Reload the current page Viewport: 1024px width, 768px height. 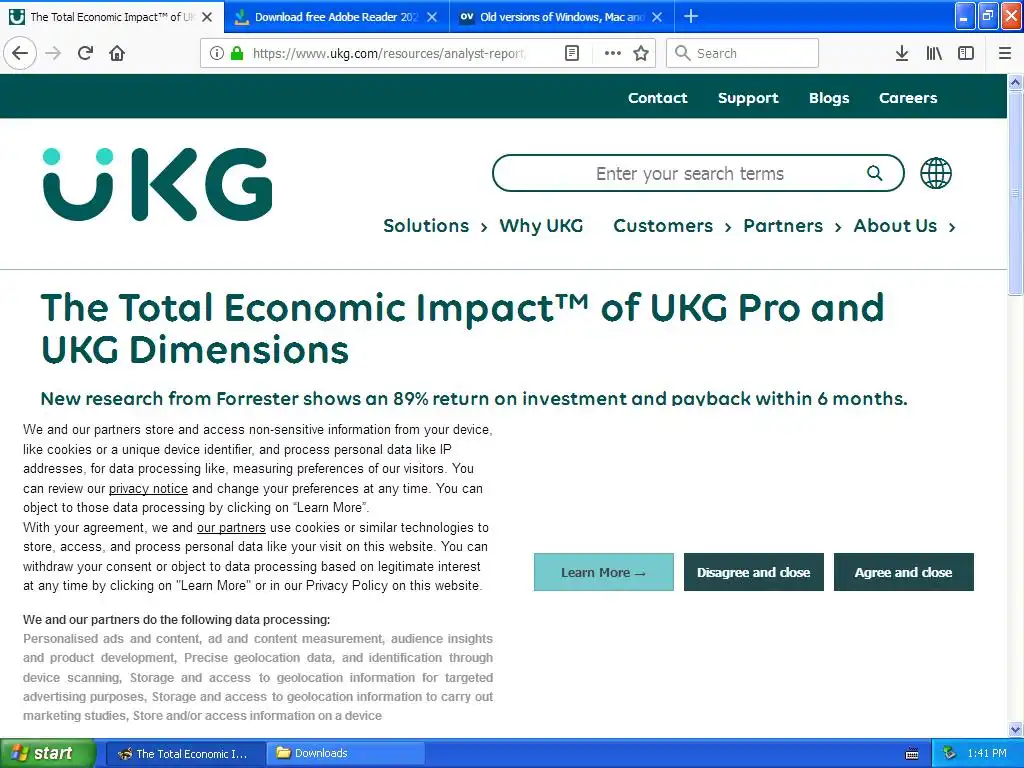pos(85,53)
